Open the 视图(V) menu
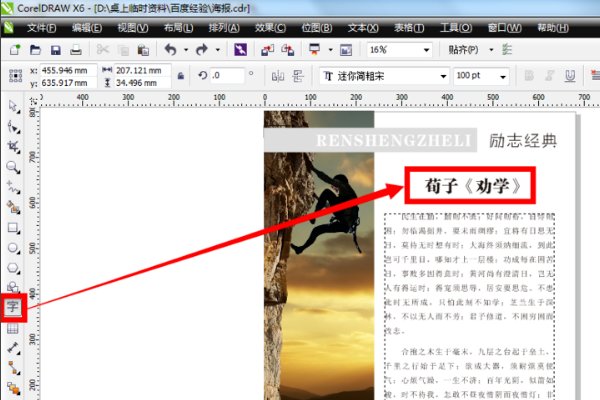The height and width of the screenshot is (400, 600). 133,28
